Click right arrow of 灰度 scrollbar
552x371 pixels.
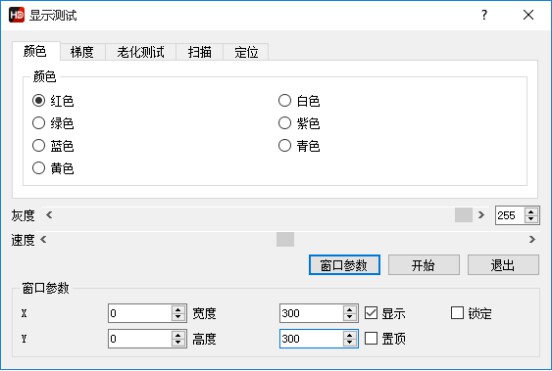[481, 214]
